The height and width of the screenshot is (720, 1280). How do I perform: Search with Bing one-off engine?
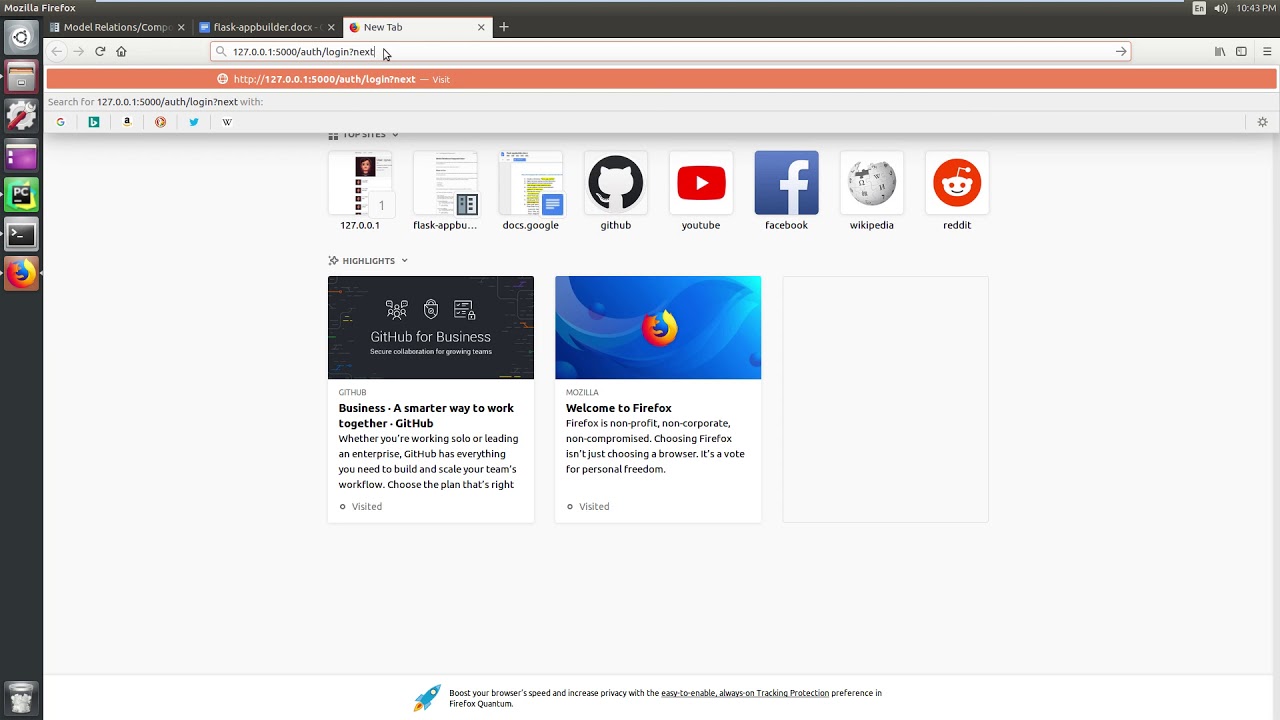pyautogui.click(x=94, y=122)
